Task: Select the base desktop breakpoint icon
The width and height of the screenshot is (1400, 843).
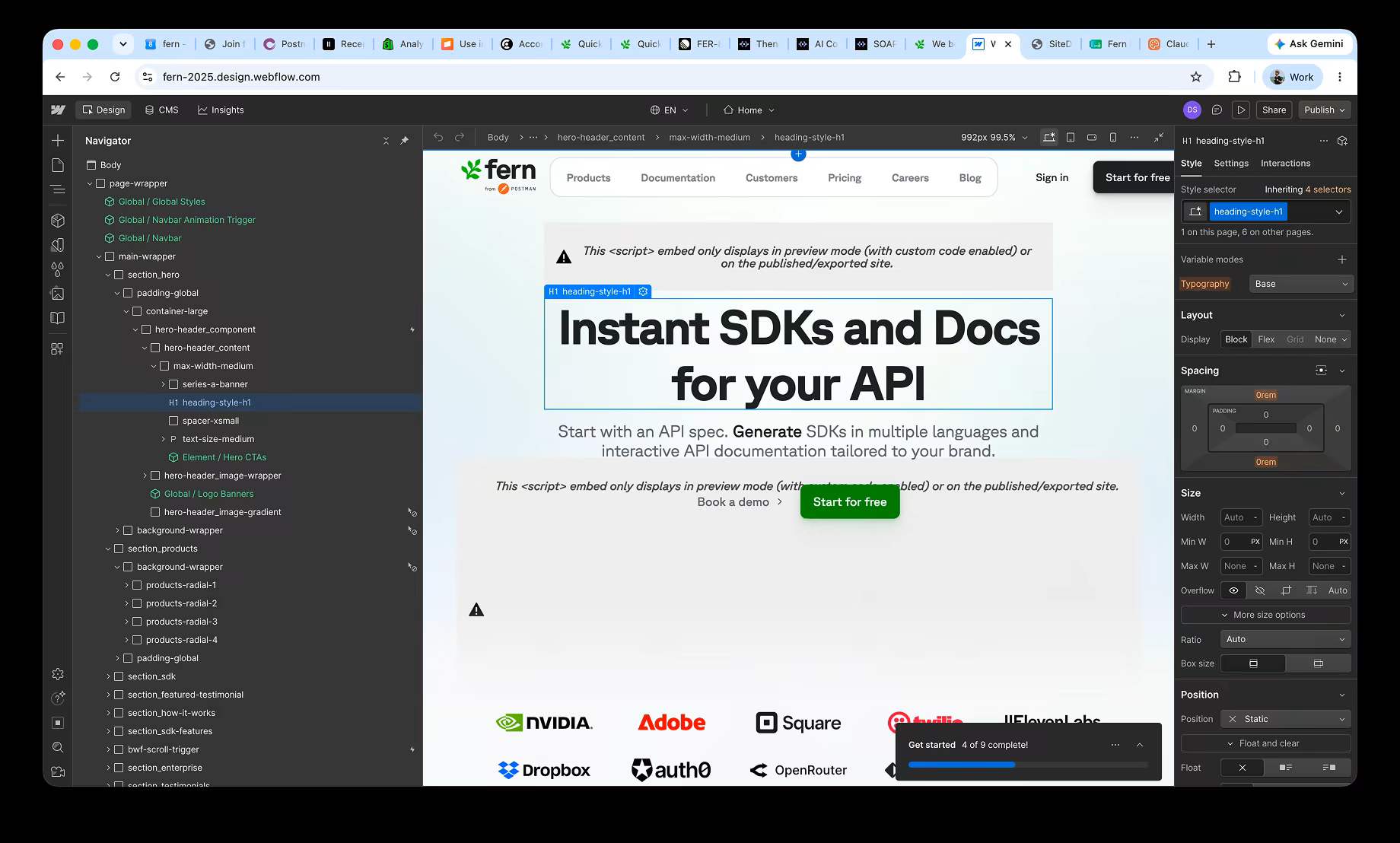Action: click(x=1049, y=137)
